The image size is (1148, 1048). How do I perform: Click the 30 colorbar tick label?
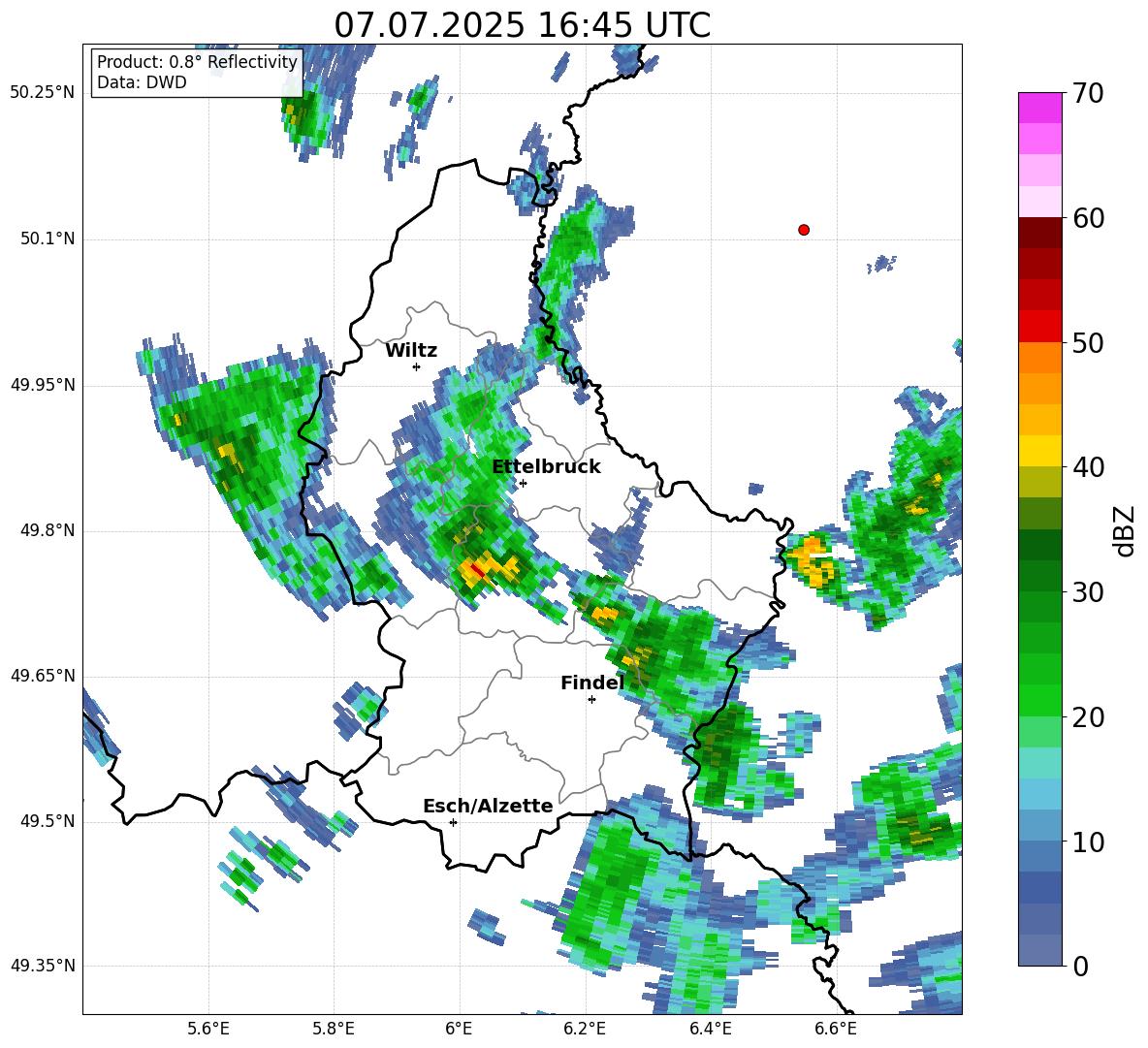coord(1087,592)
